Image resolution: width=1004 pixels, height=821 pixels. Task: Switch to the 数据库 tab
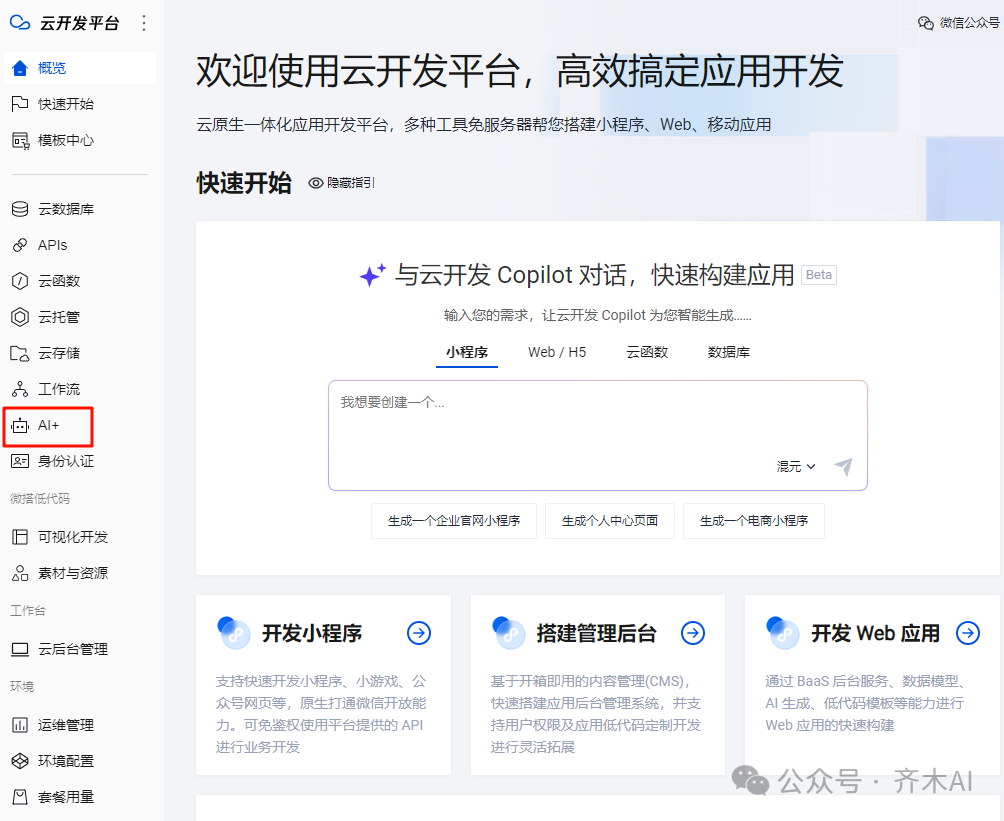click(729, 352)
